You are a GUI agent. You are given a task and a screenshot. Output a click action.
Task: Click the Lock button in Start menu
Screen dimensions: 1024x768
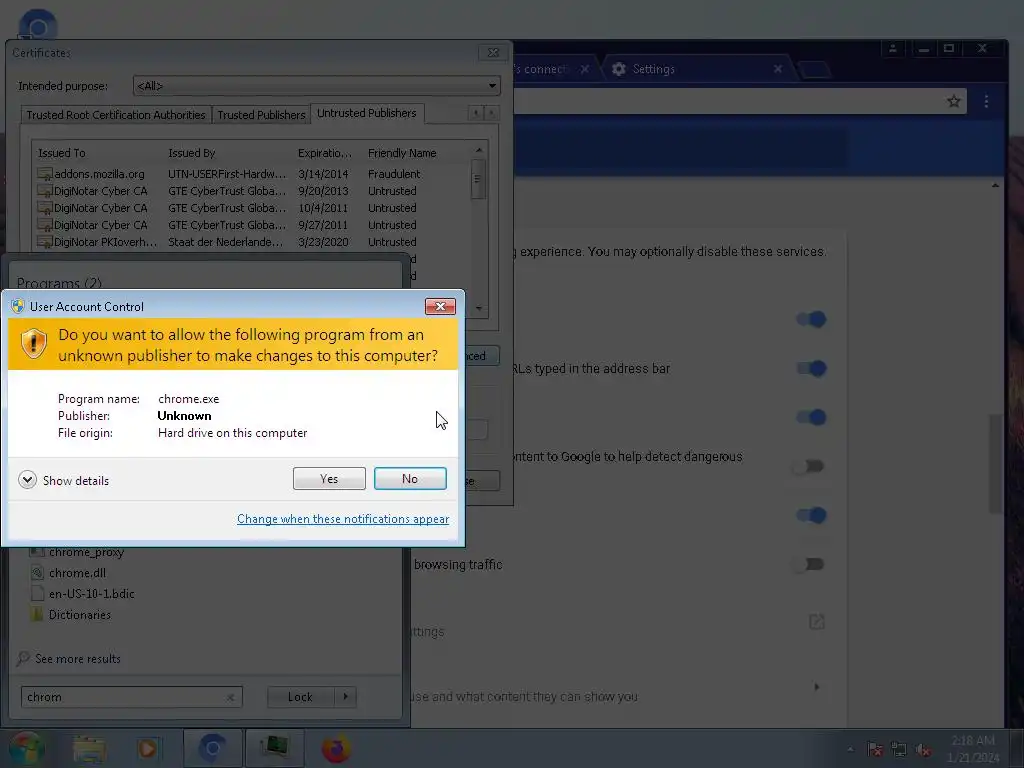point(300,697)
